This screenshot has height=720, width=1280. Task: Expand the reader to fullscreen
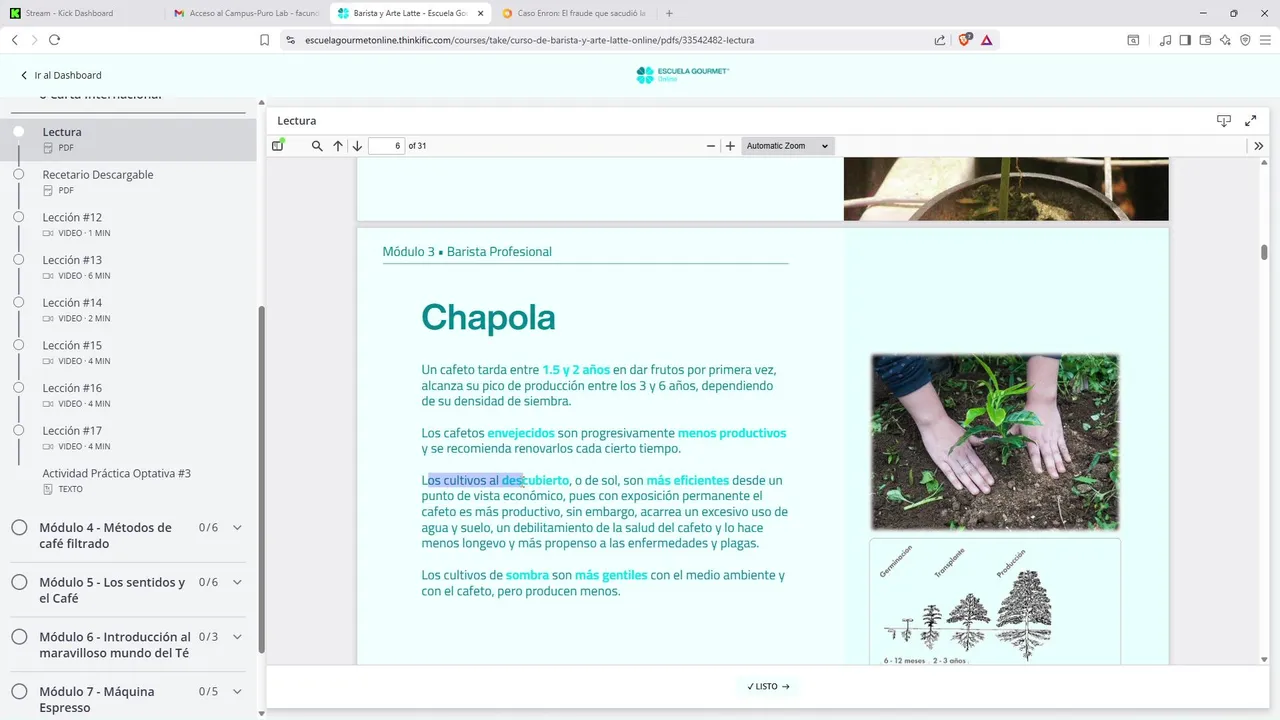pyautogui.click(x=1250, y=121)
